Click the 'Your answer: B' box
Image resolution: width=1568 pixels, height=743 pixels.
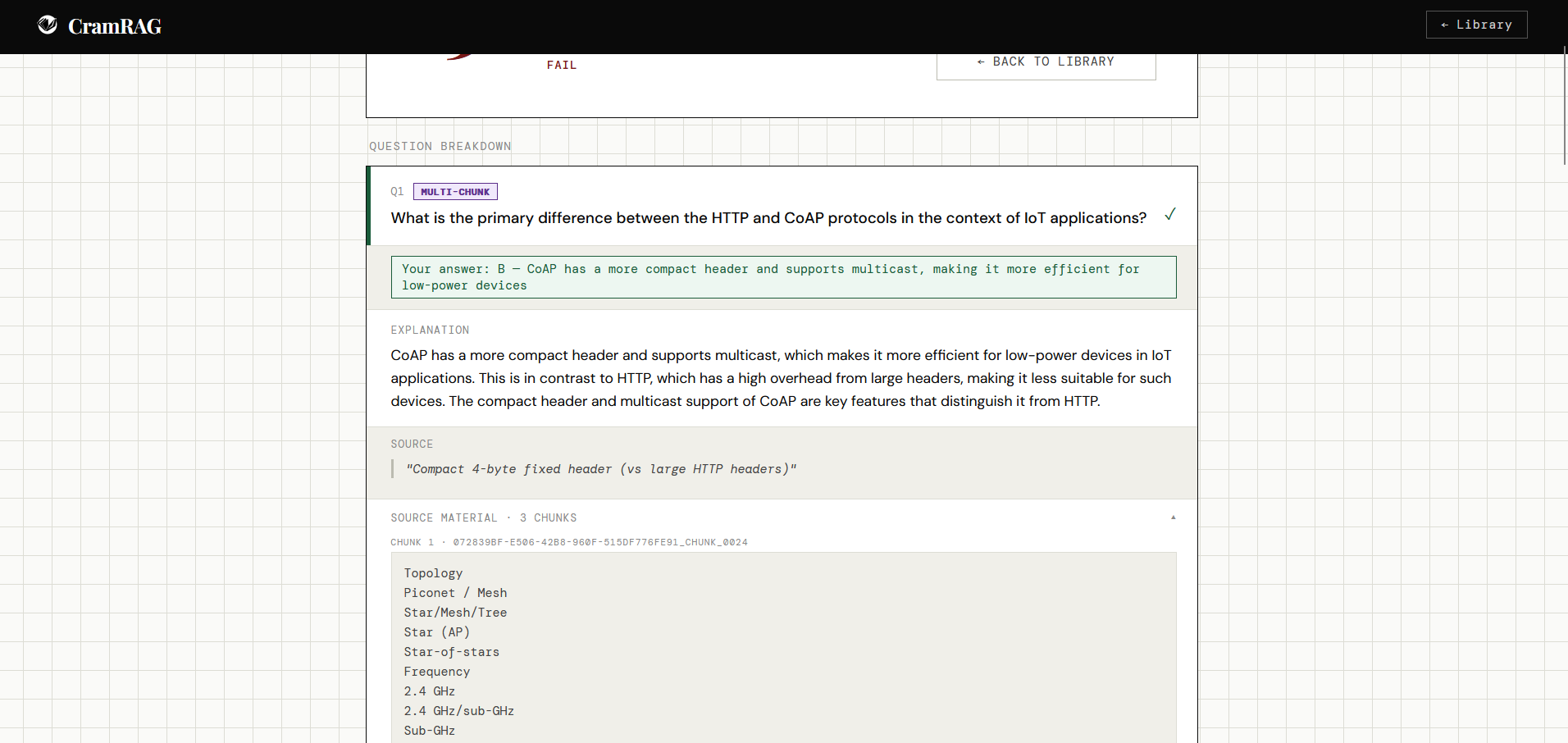click(783, 277)
